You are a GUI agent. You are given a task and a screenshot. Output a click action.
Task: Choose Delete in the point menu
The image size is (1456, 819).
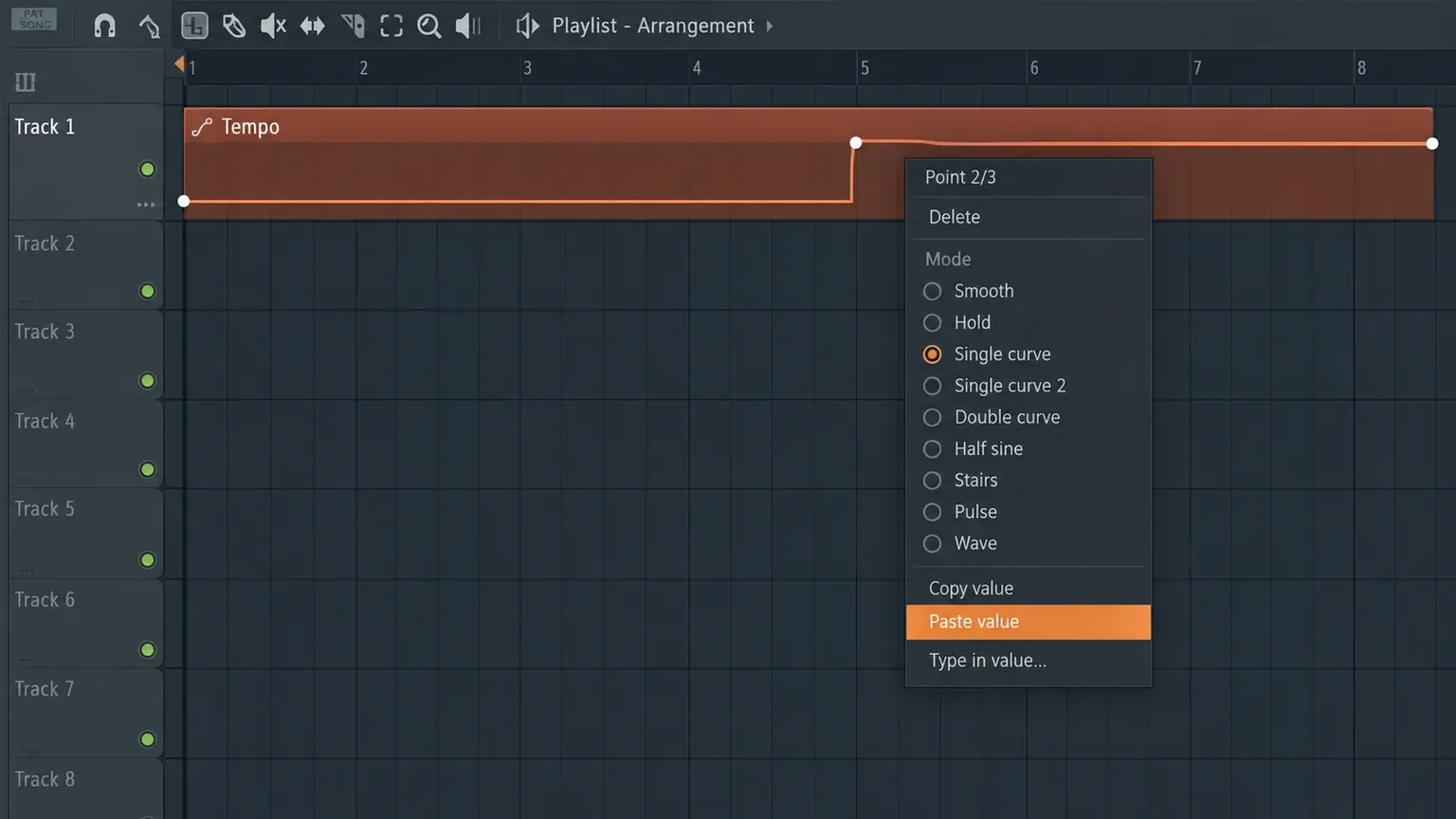[1028, 217]
